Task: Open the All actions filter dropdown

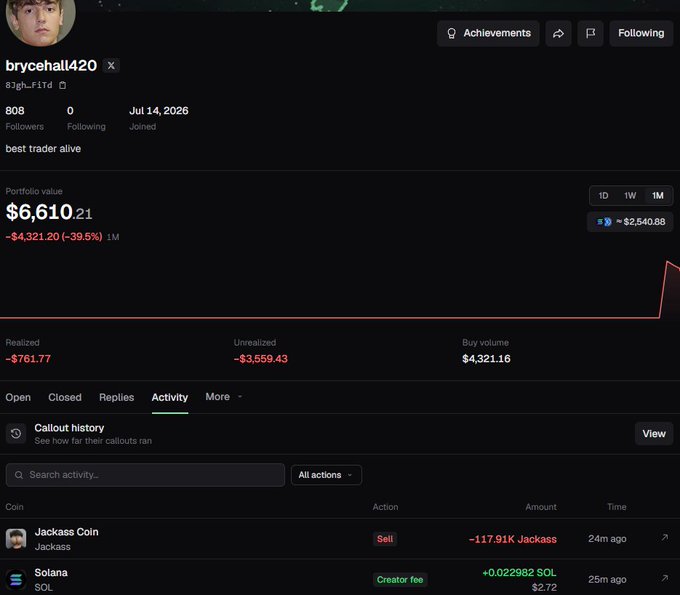Action: 326,475
